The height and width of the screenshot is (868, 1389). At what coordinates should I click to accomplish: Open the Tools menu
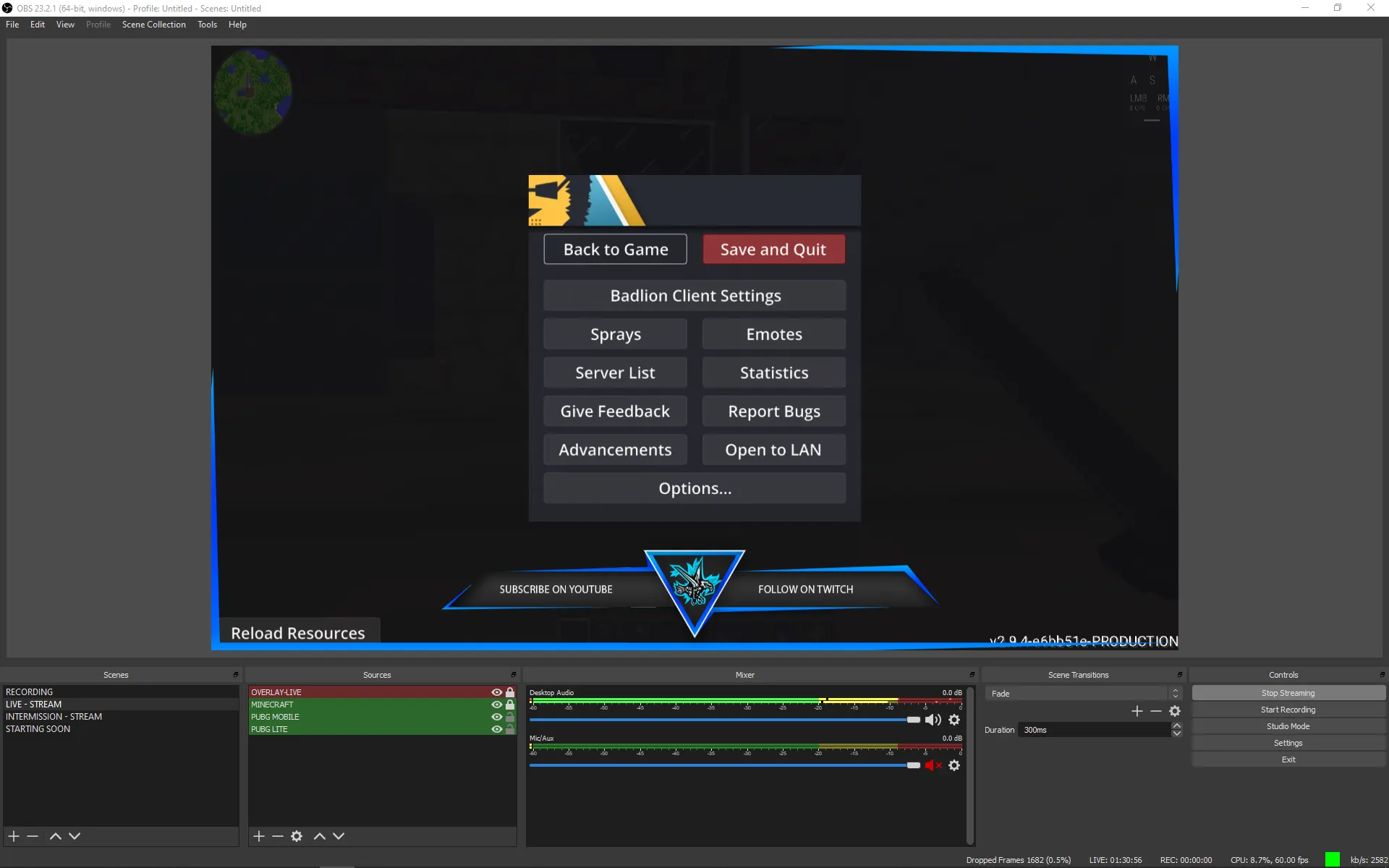pyautogui.click(x=207, y=25)
